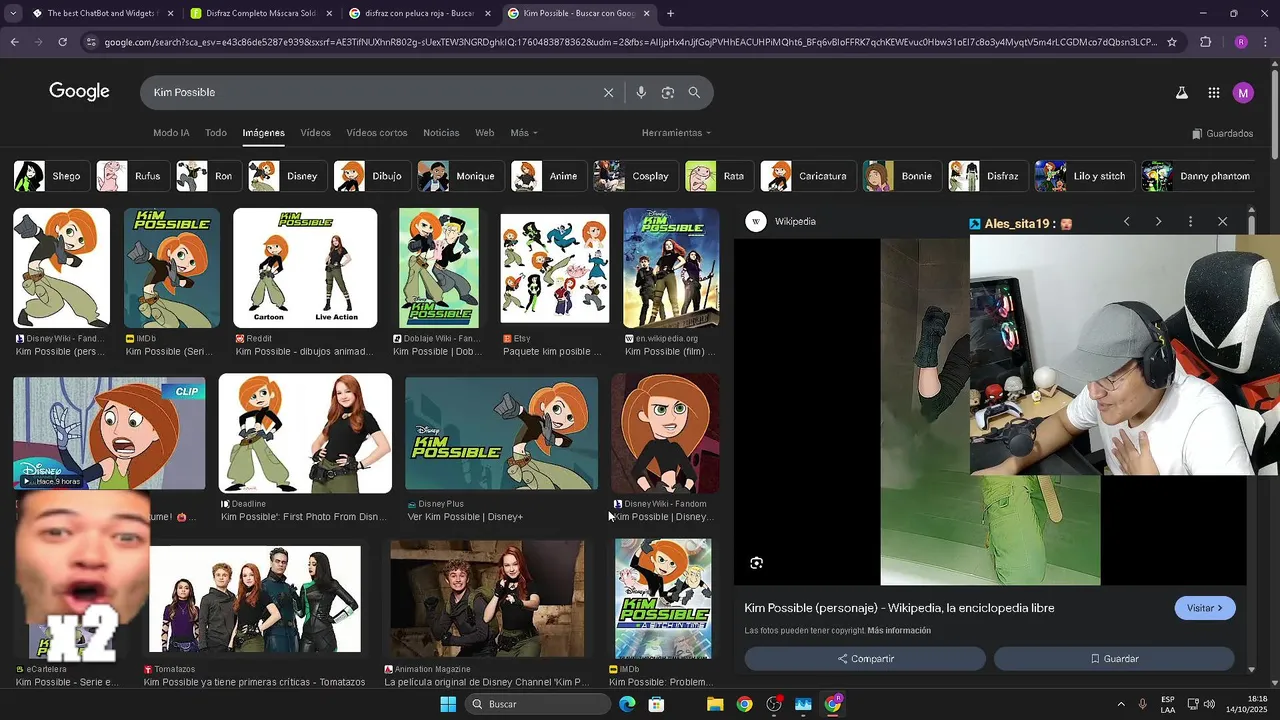Show next image in preview panel

pyautogui.click(x=1158, y=221)
